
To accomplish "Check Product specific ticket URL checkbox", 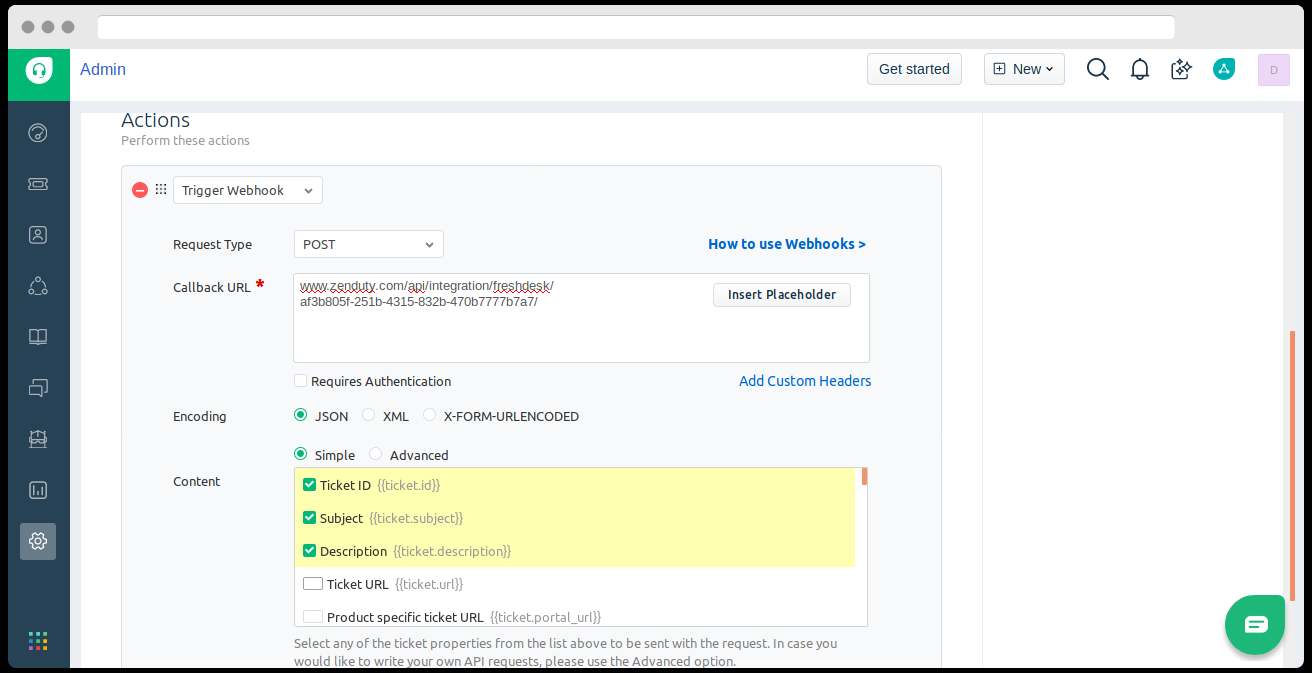I will pos(313,617).
